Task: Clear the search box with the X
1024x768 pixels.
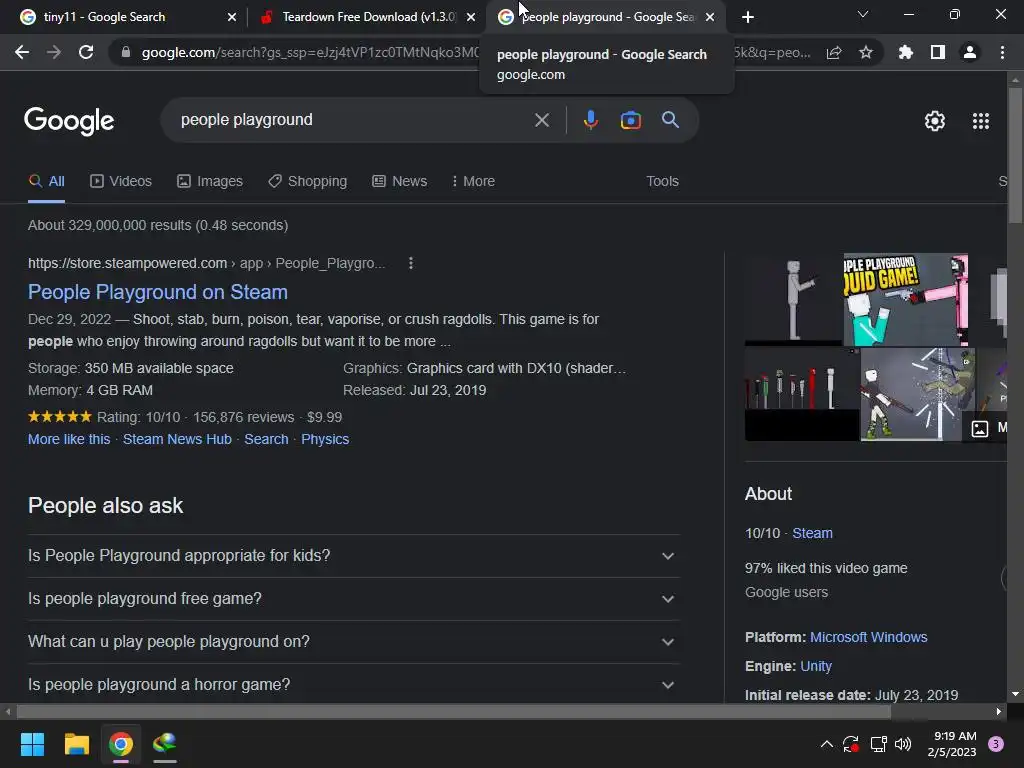Action: 541,120
